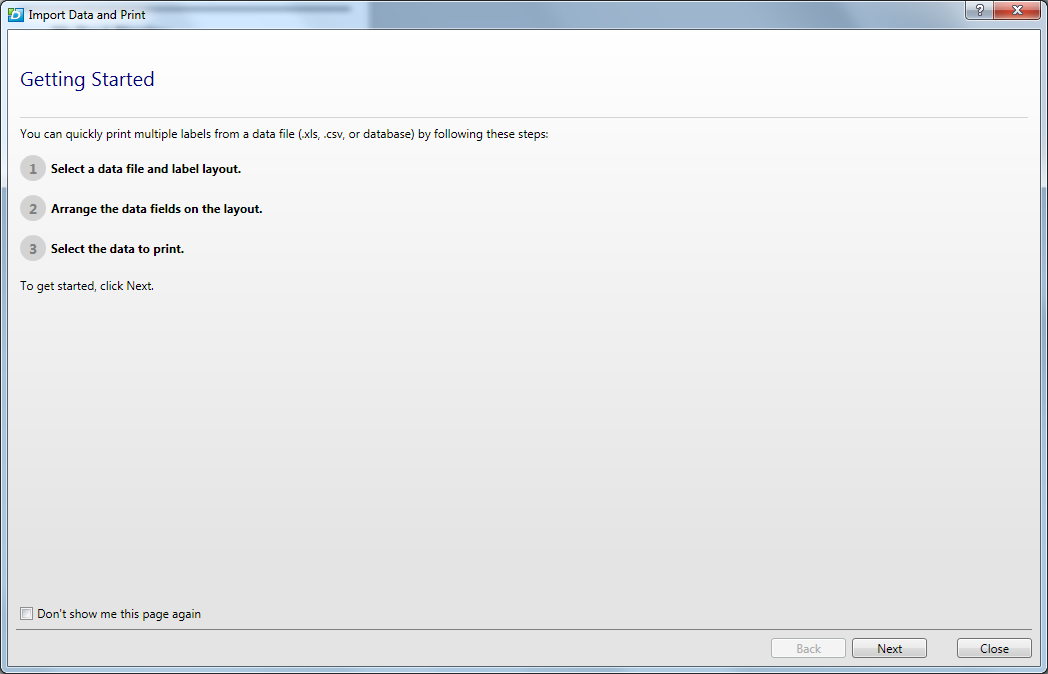Viewport: 1048px width, 674px height.
Task: Click the DYMO app icon in title bar
Action: click(x=15, y=14)
